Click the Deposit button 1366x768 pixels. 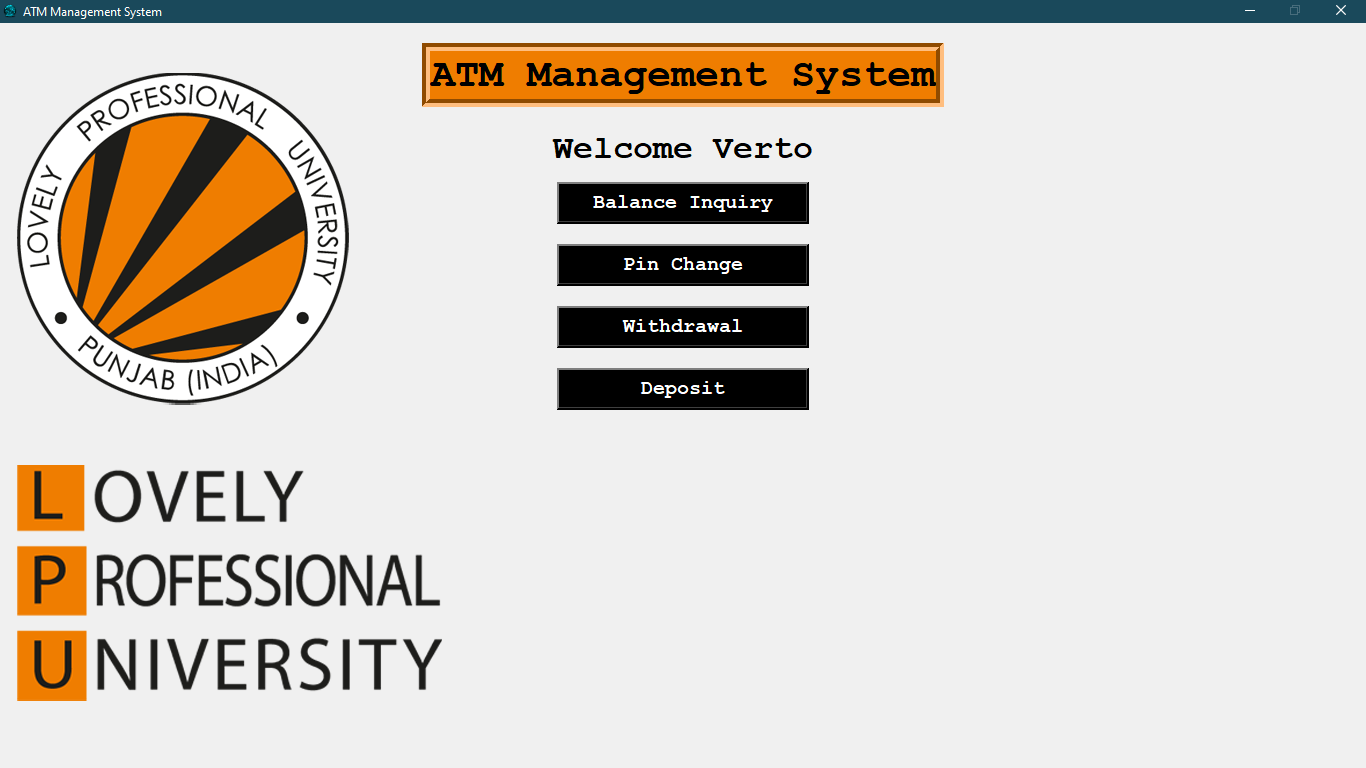683,388
